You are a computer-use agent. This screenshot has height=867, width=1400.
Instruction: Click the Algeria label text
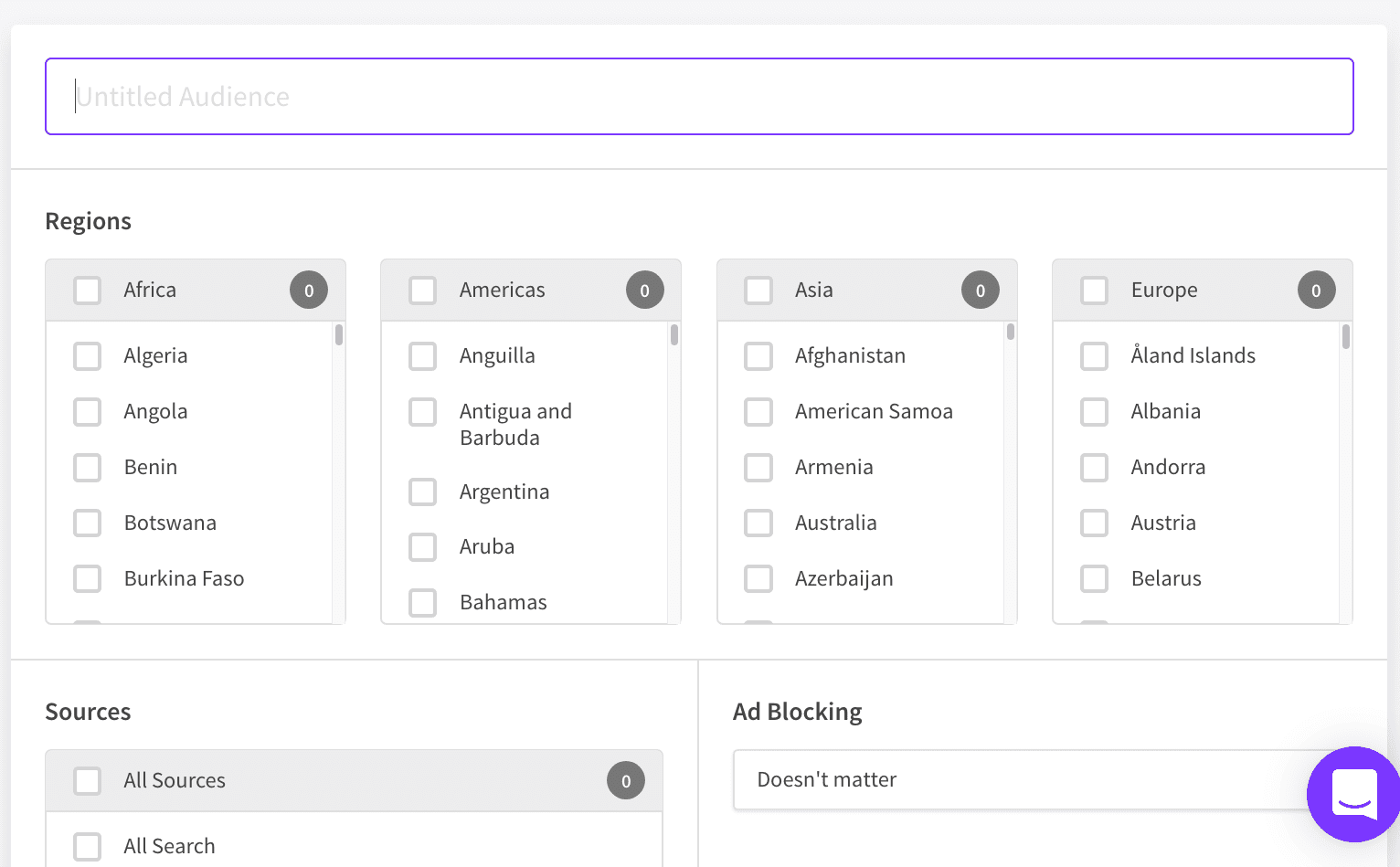(x=156, y=356)
